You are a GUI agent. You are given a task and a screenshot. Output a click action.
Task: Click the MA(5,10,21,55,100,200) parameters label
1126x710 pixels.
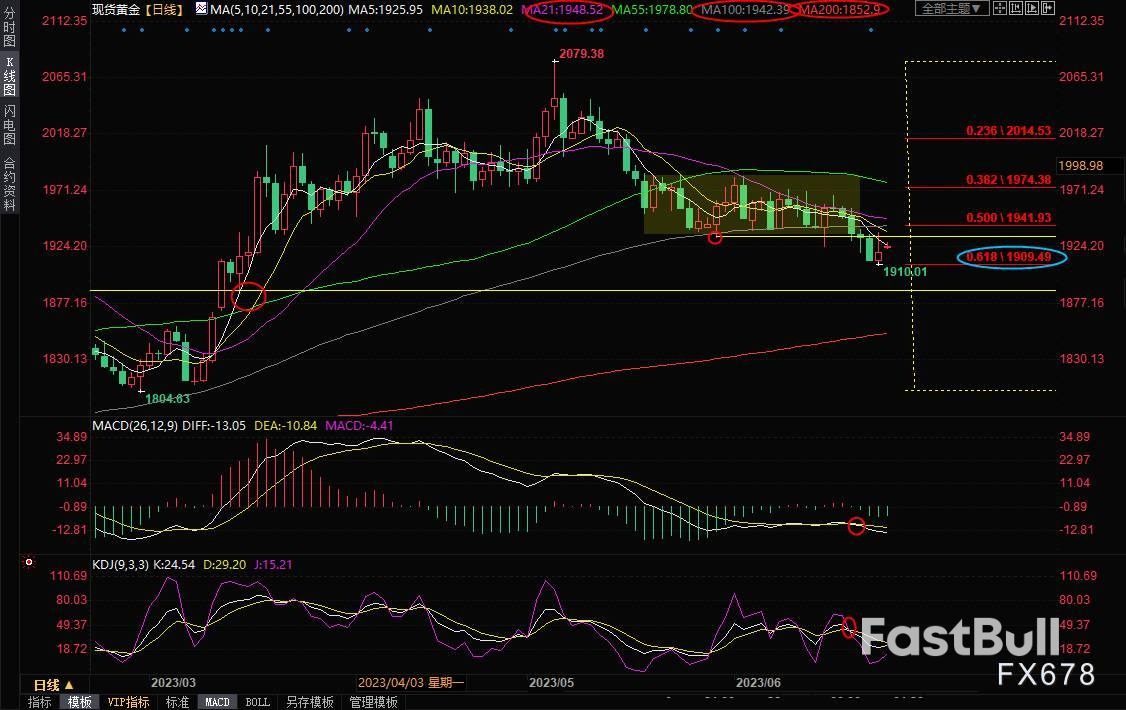tap(277, 9)
